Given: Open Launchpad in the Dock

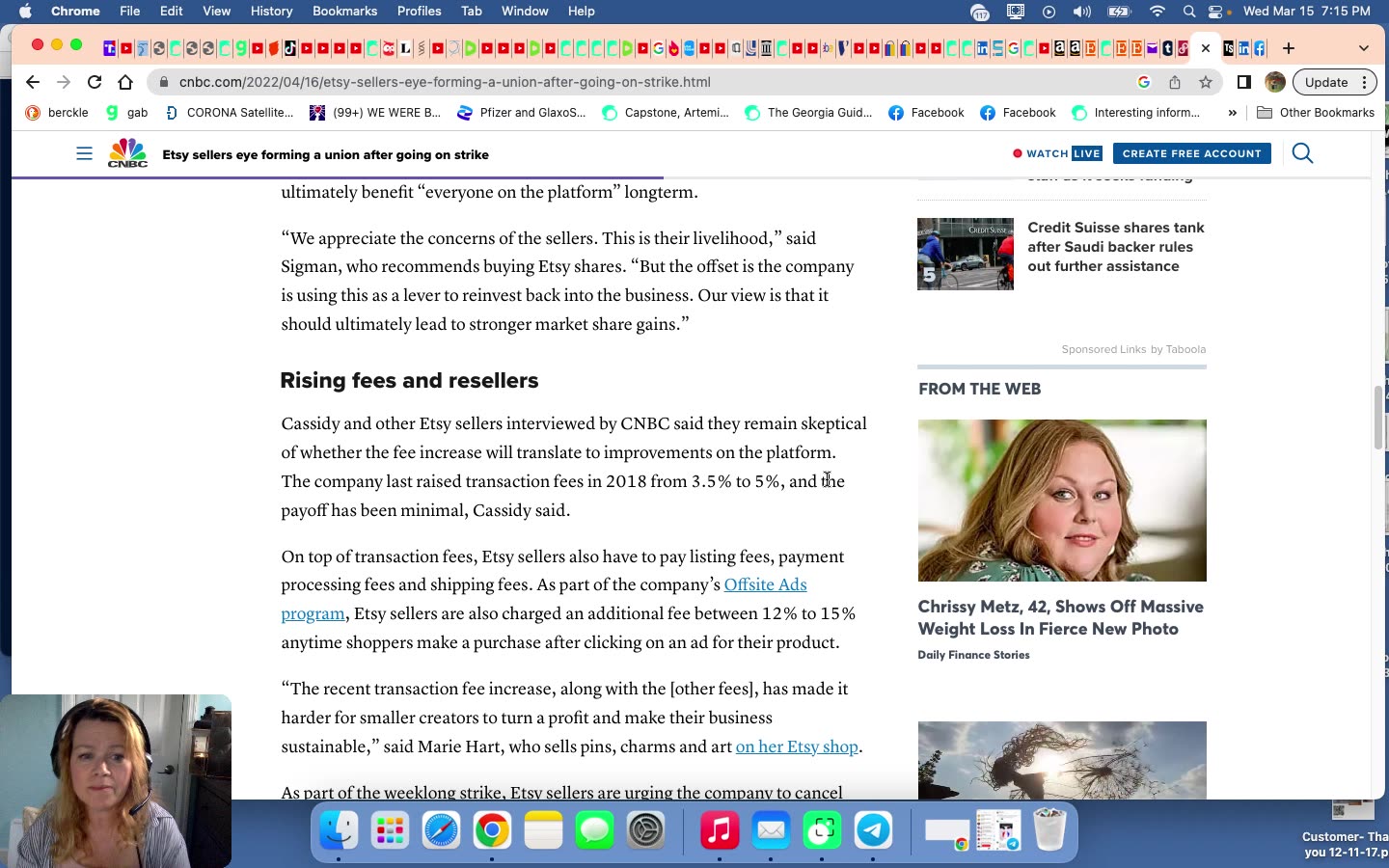Looking at the screenshot, I should (390, 830).
